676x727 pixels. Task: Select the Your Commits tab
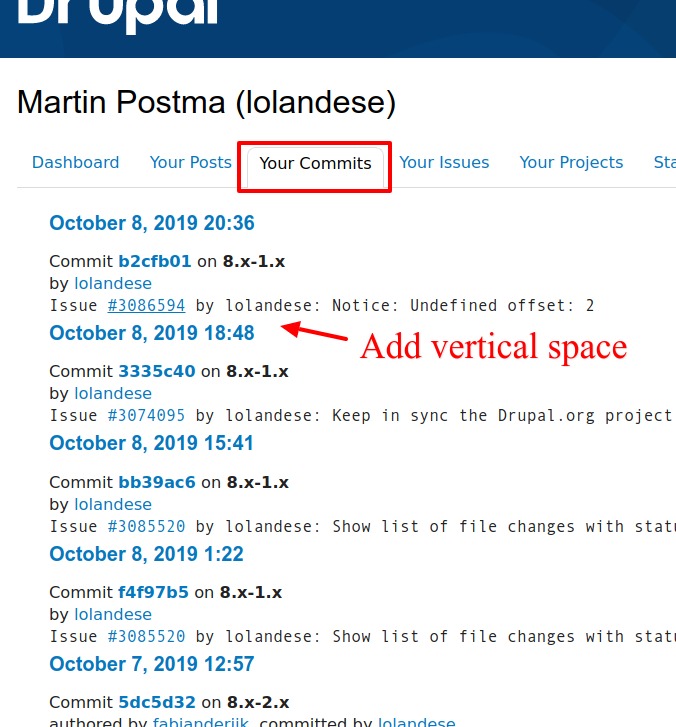point(315,164)
